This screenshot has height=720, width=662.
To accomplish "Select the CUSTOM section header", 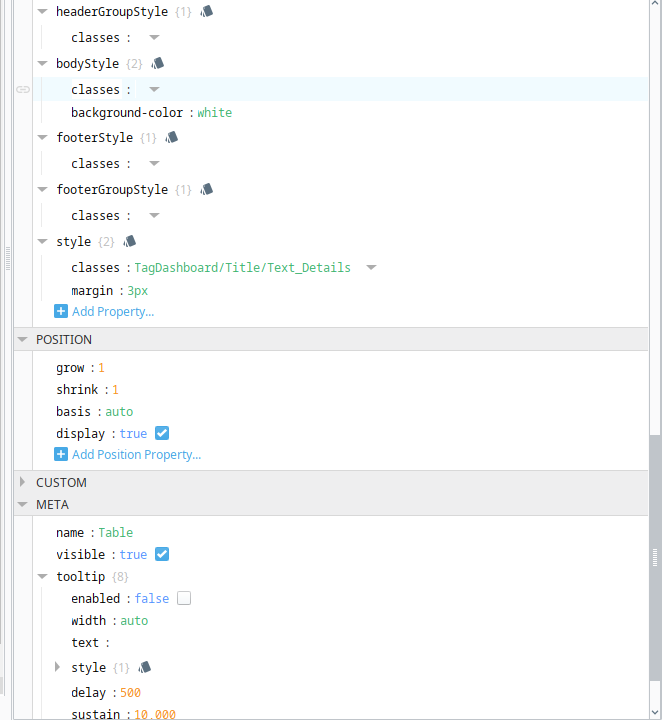I will (x=331, y=482).
